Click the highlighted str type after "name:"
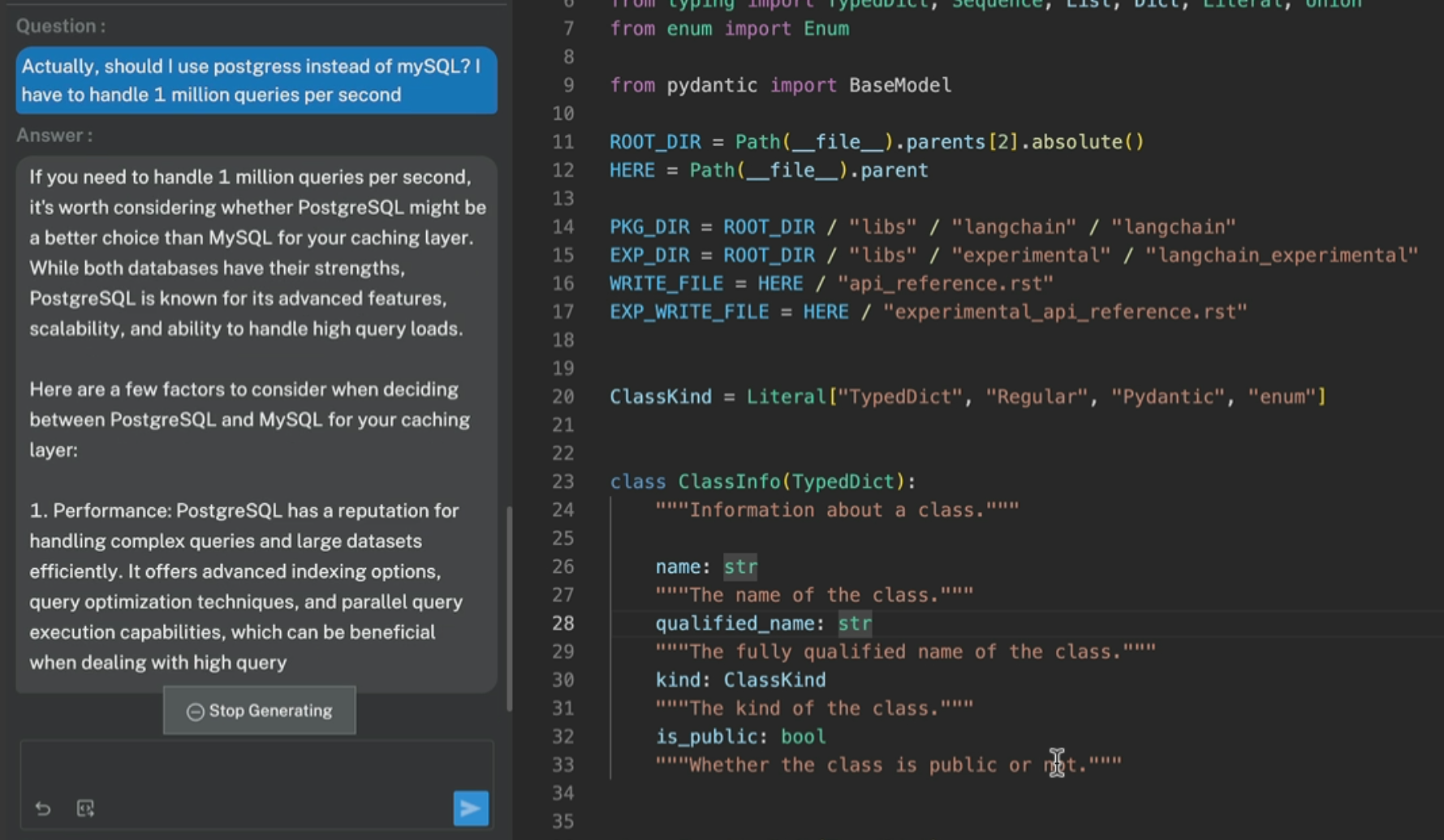 tap(740, 566)
